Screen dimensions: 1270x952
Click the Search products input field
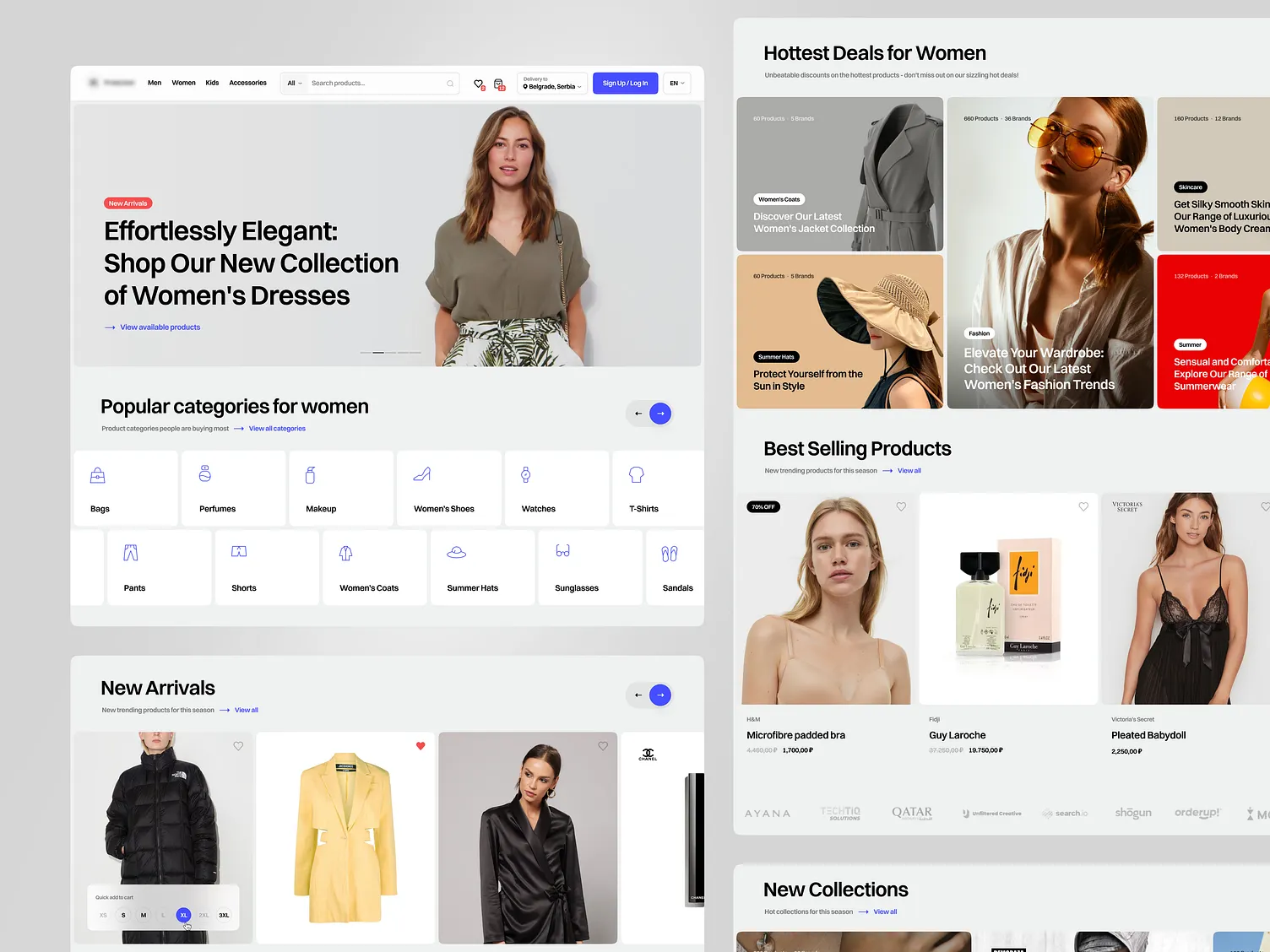click(372, 83)
